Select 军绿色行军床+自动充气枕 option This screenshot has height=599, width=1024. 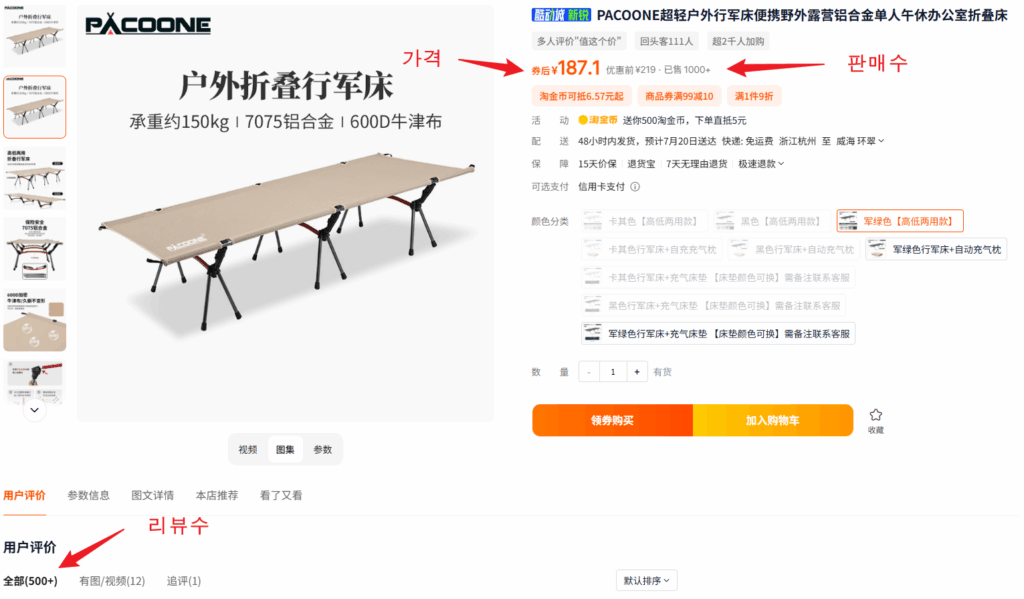[936, 249]
